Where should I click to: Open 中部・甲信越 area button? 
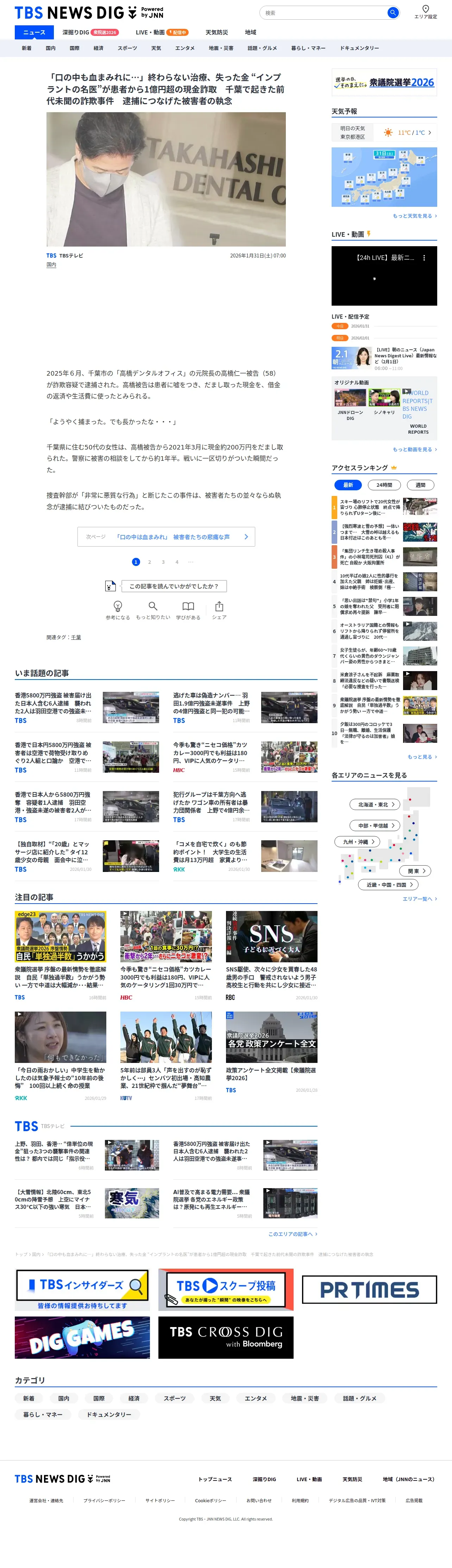point(375,826)
